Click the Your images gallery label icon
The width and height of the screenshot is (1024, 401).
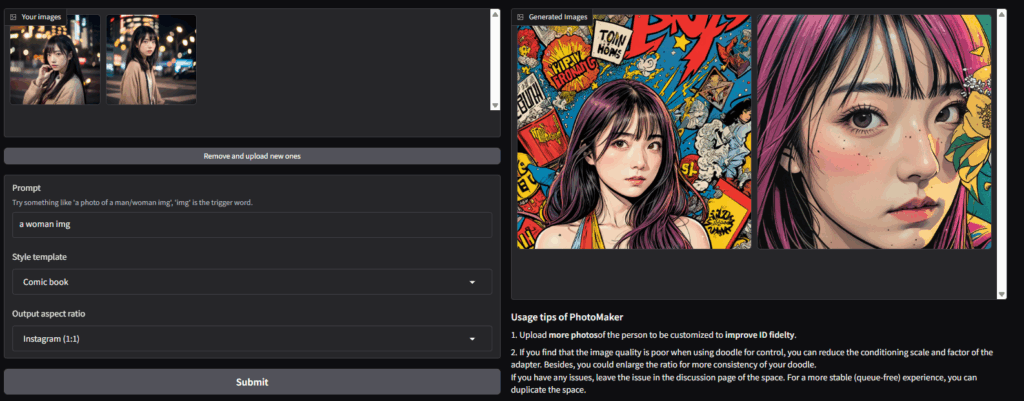(13, 17)
